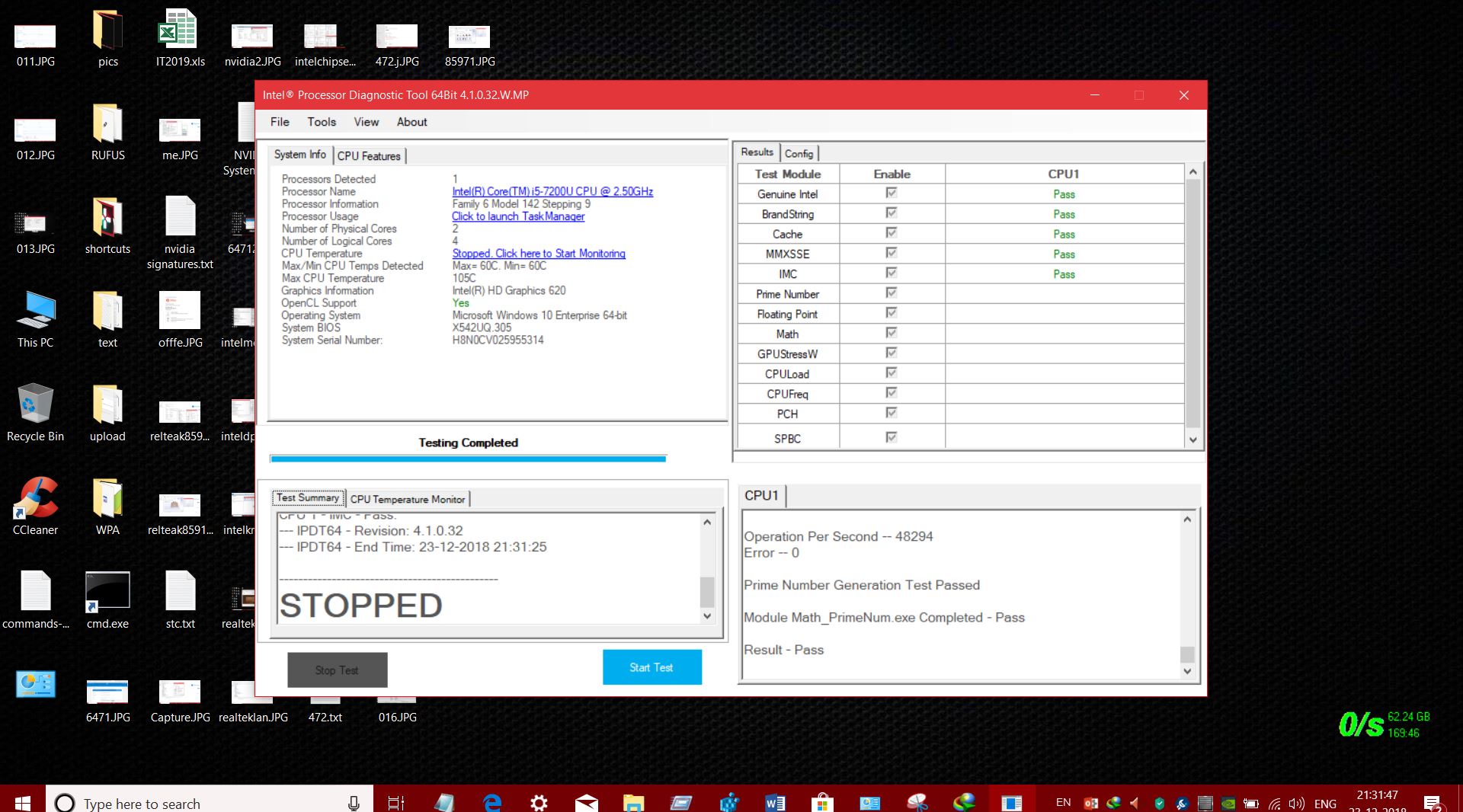This screenshot has width=1463, height=812.
Task: Toggle Floating Point test checkbox
Action: point(892,312)
